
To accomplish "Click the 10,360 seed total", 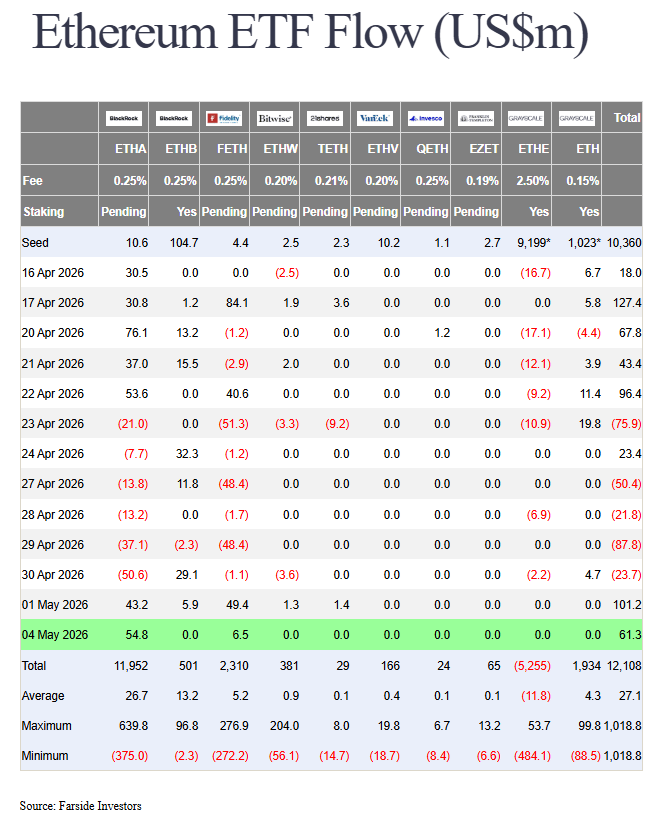I will (x=624, y=243).
